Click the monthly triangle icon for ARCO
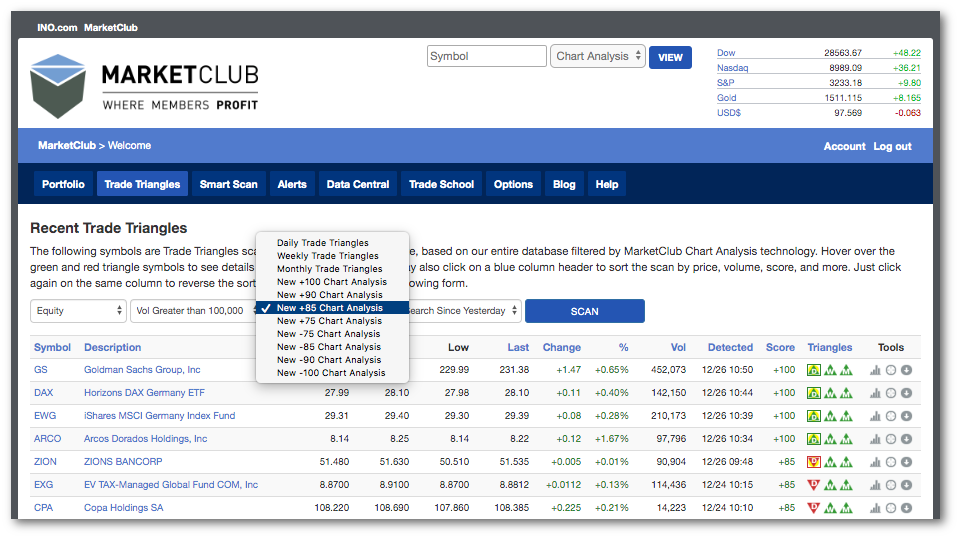This screenshot has height=538, width=959. (x=846, y=439)
